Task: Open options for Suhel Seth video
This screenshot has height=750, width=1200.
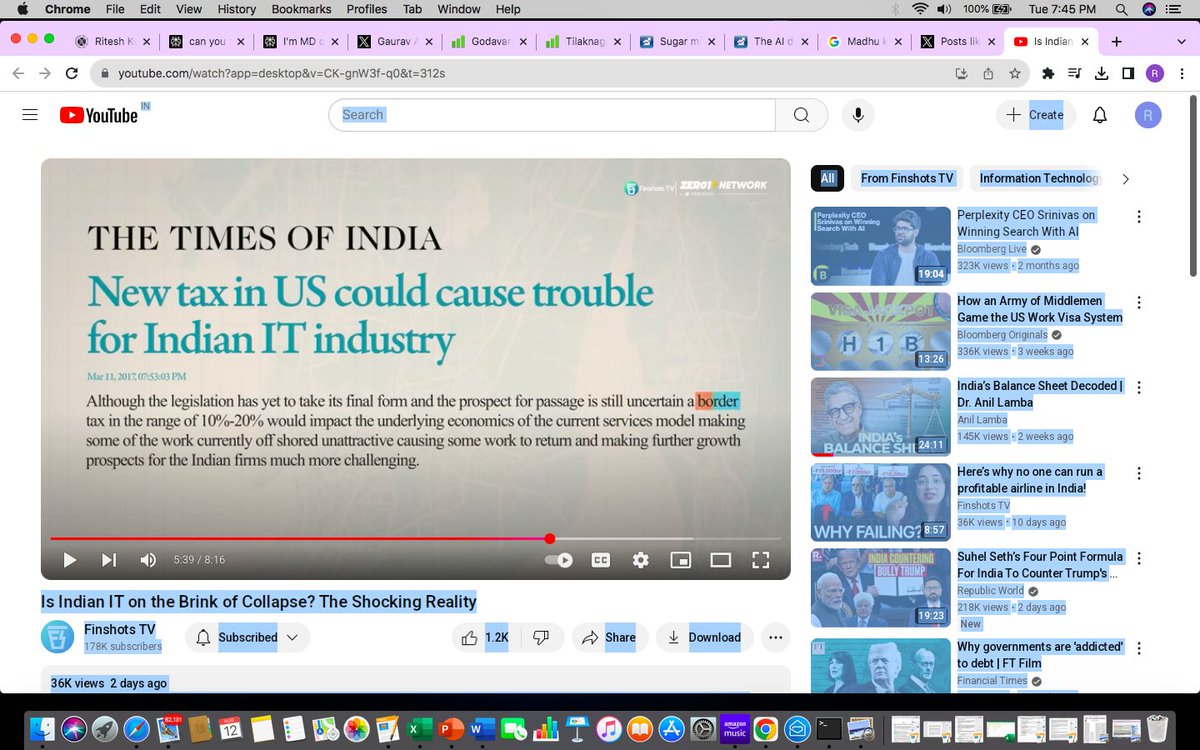Action: (1138, 558)
